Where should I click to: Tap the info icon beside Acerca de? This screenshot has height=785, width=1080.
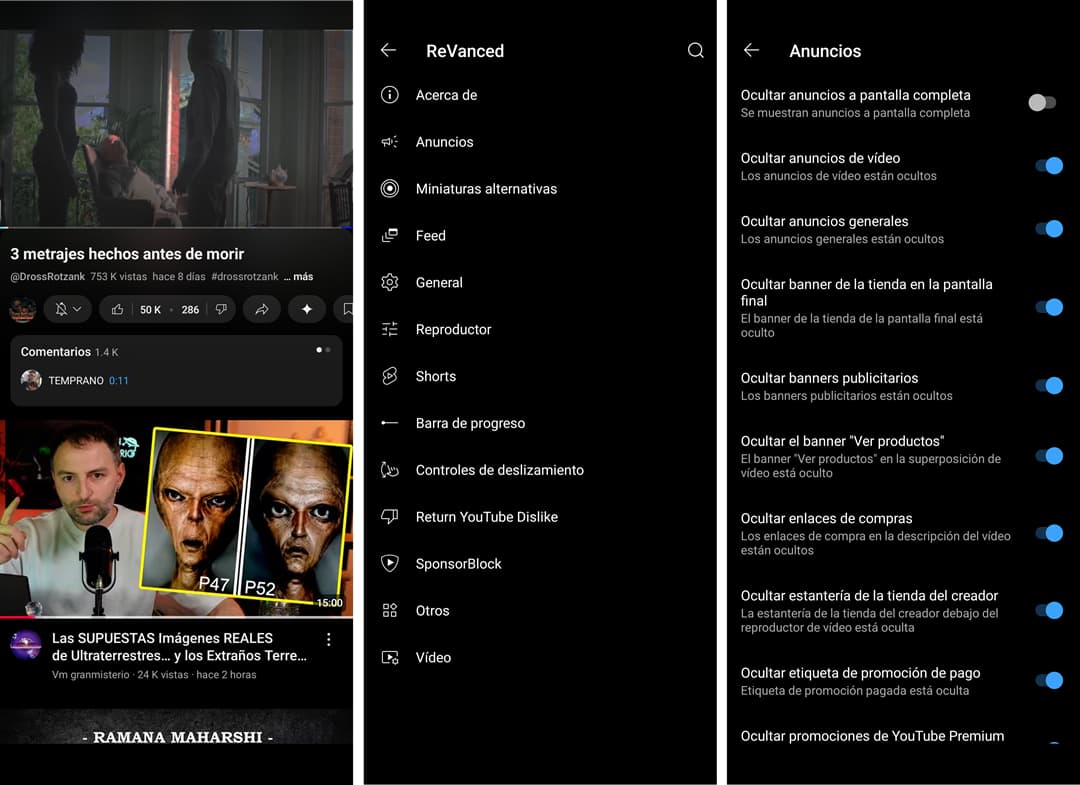(390, 95)
